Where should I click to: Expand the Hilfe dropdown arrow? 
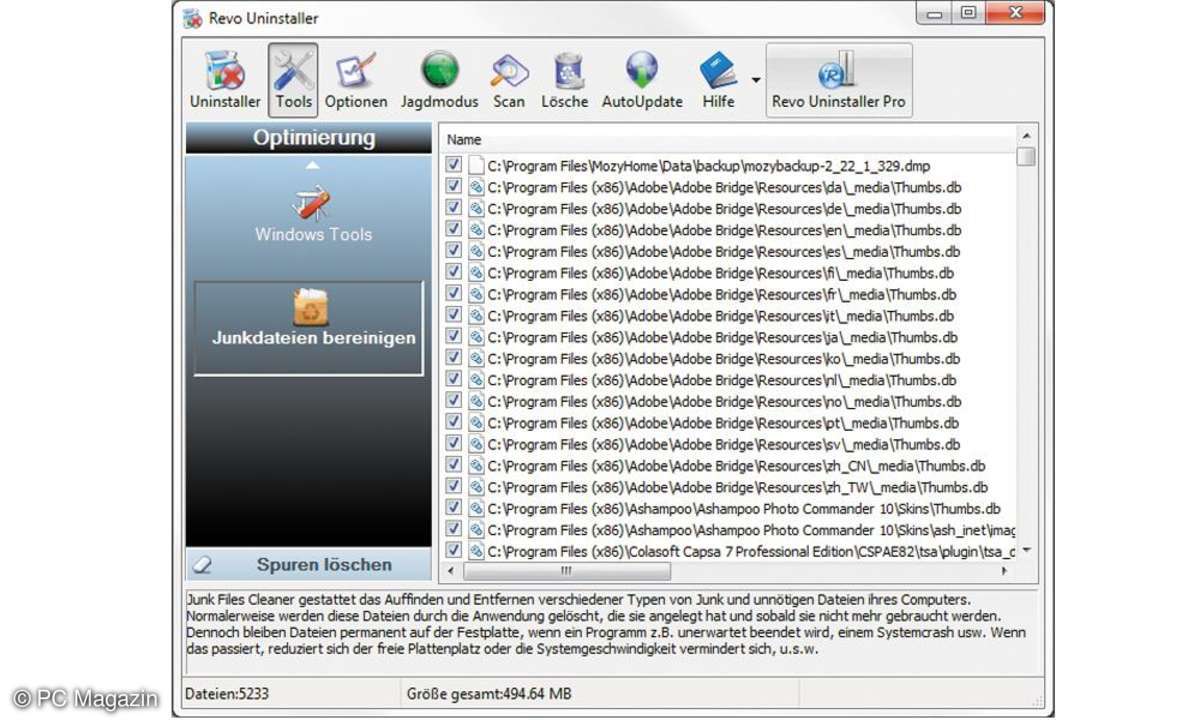click(756, 80)
